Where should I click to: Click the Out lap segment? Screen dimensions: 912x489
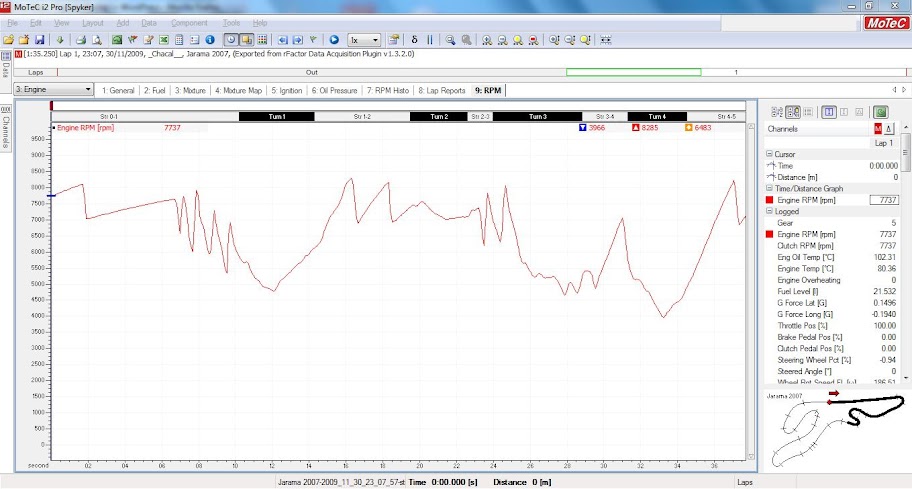click(x=312, y=73)
